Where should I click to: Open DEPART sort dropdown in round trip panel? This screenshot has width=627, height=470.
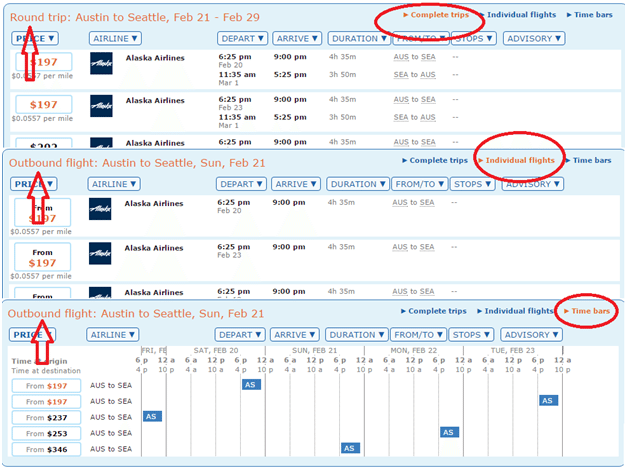(243, 38)
